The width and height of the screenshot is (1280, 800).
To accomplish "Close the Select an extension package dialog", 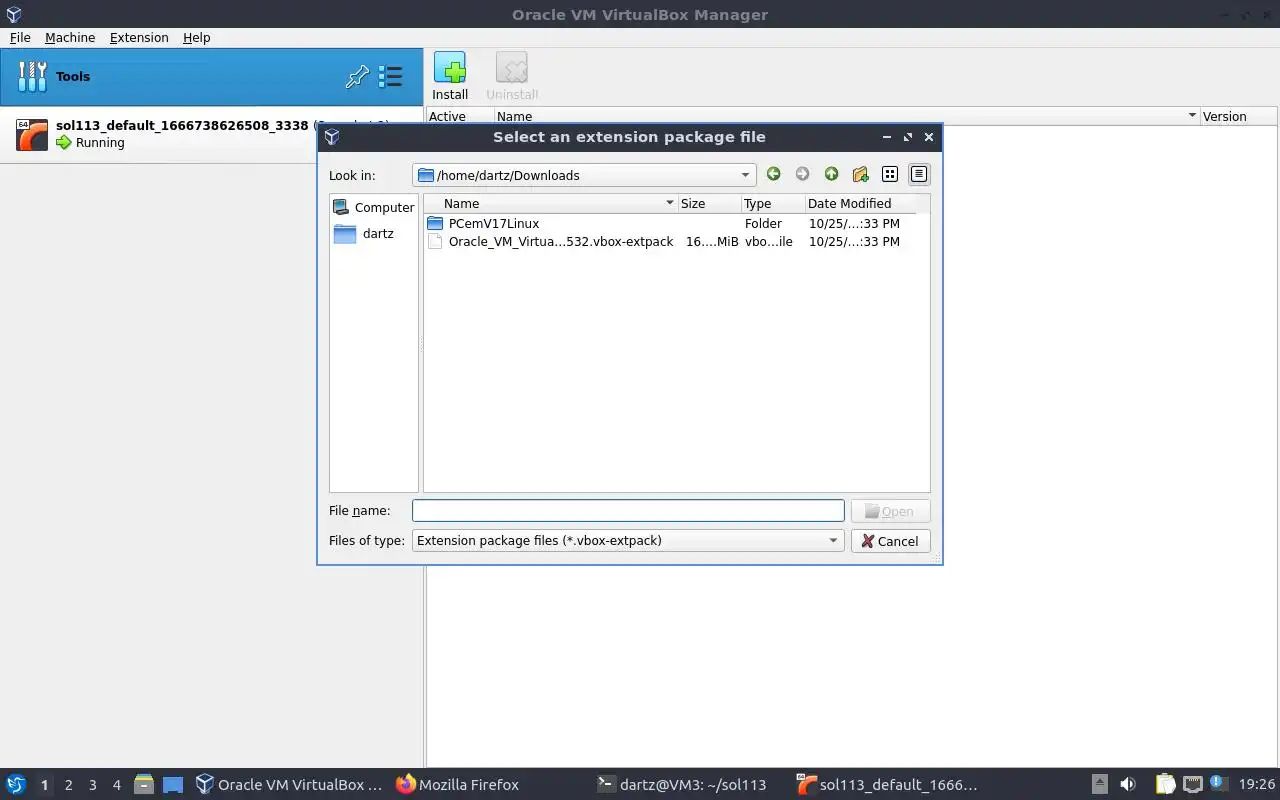I will [x=929, y=137].
